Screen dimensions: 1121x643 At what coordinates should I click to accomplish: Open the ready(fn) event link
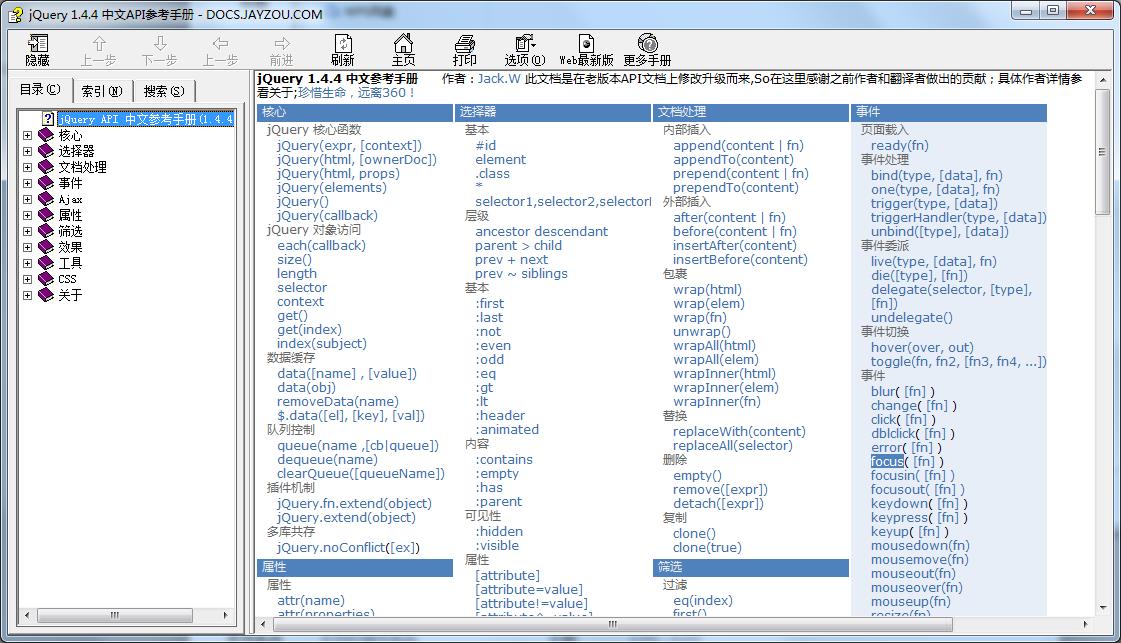pos(899,146)
